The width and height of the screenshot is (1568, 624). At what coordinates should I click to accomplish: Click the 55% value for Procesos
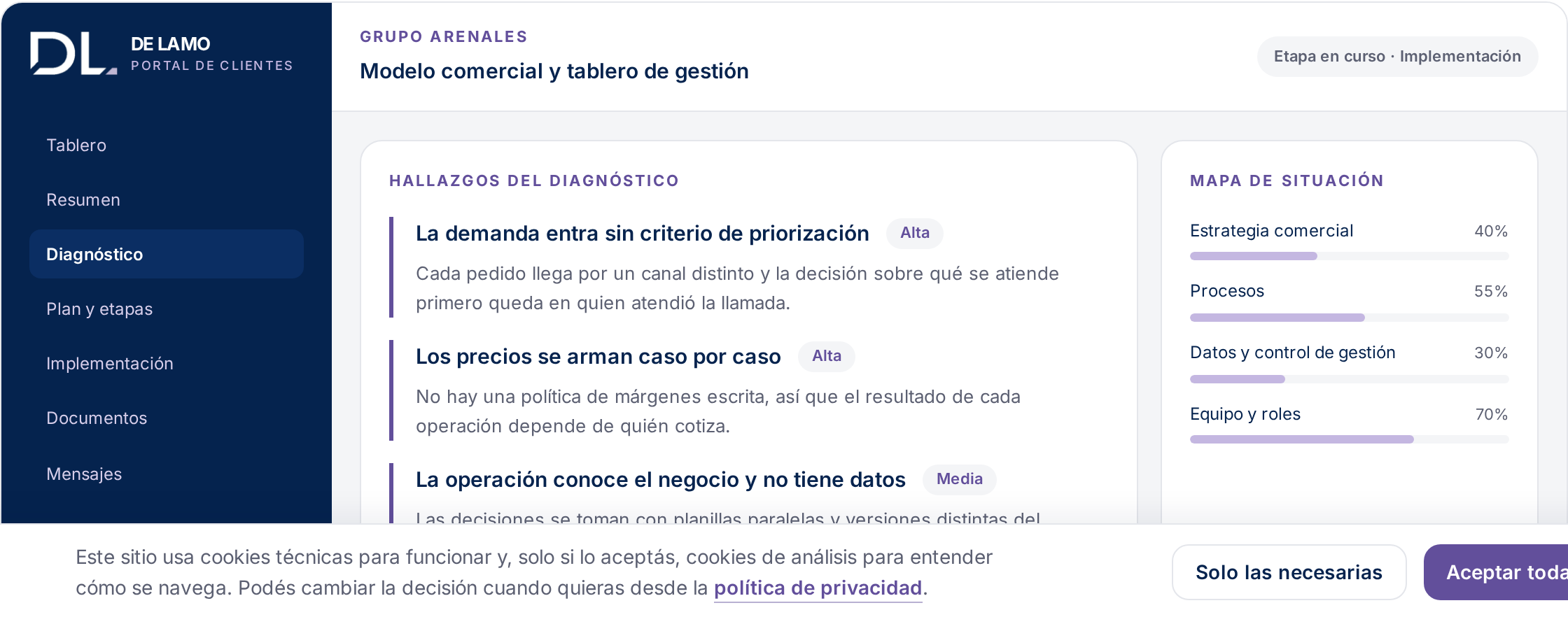pos(1491,291)
